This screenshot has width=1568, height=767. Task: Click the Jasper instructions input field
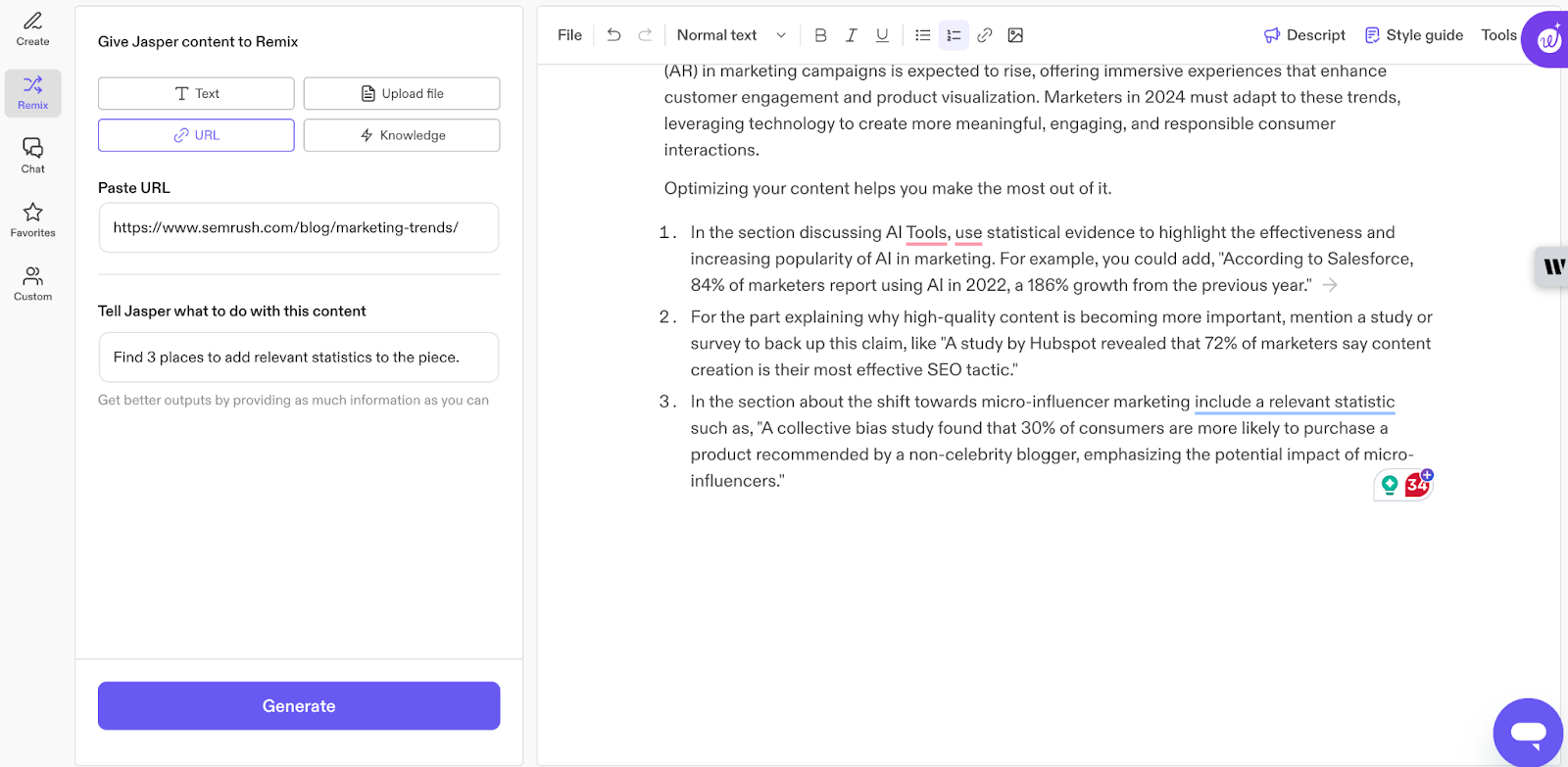pyautogui.click(x=299, y=358)
